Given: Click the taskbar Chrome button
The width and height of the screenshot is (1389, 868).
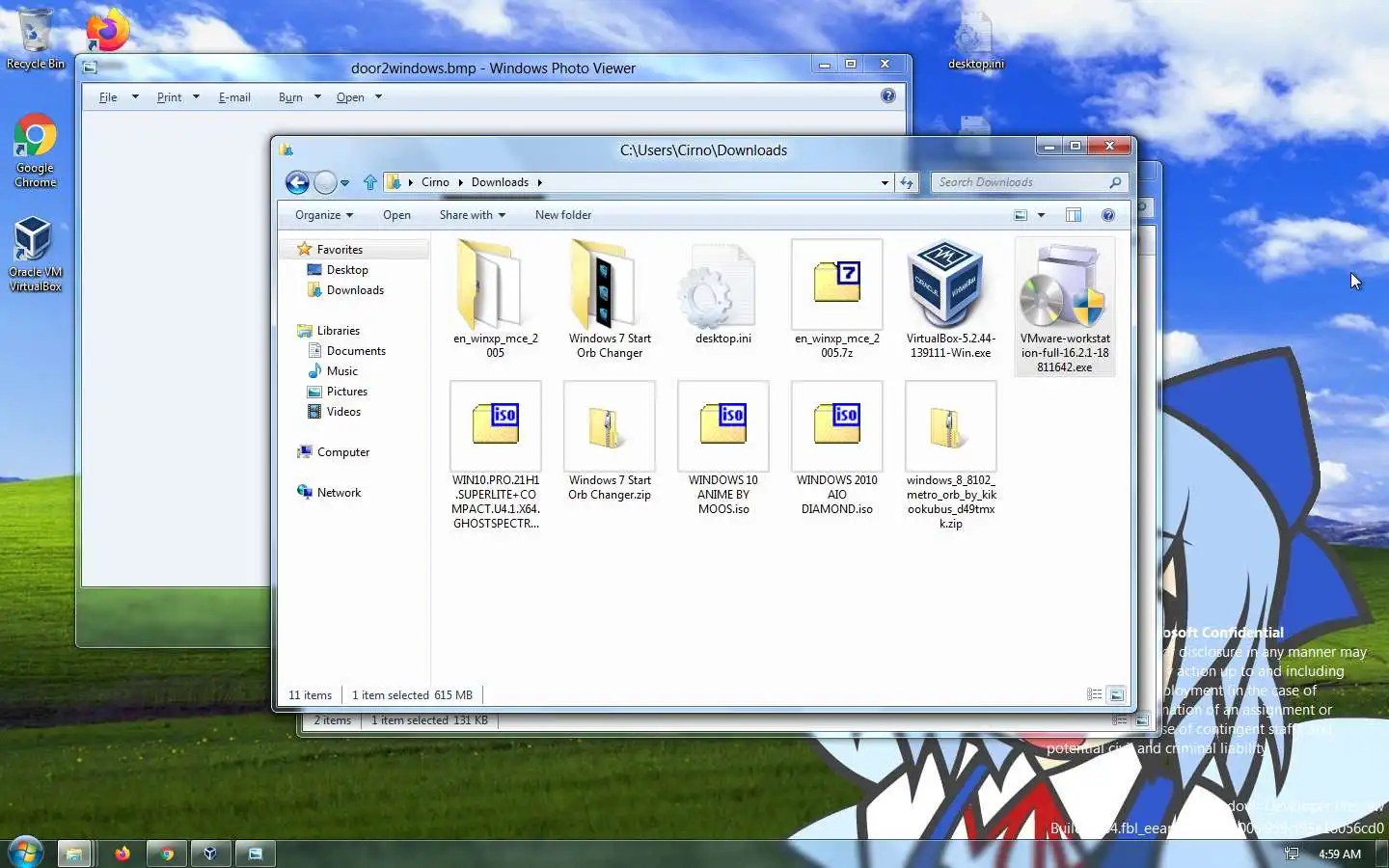Looking at the screenshot, I should [x=167, y=854].
